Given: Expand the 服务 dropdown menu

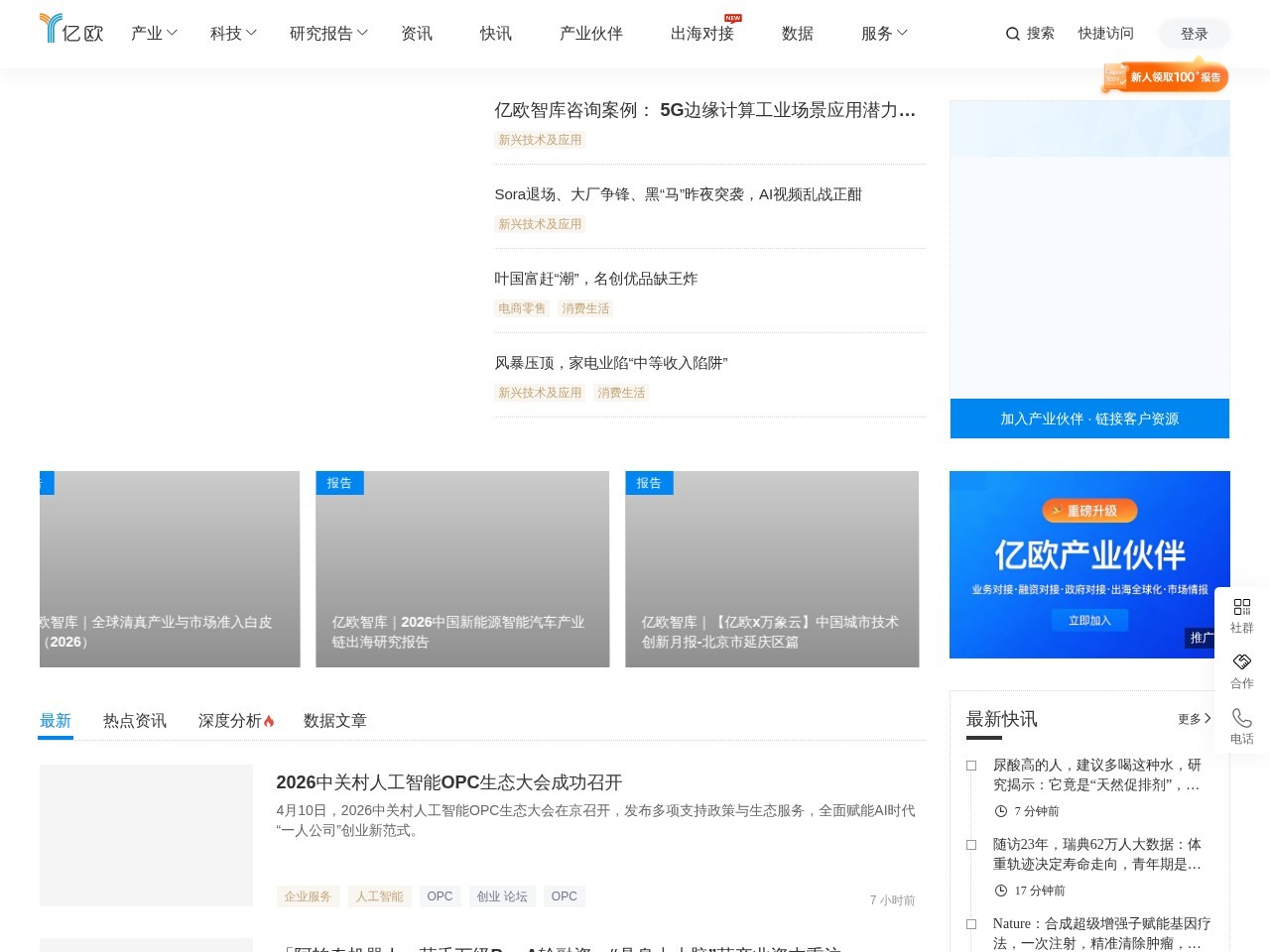Looking at the screenshot, I should pyautogui.click(x=883, y=33).
